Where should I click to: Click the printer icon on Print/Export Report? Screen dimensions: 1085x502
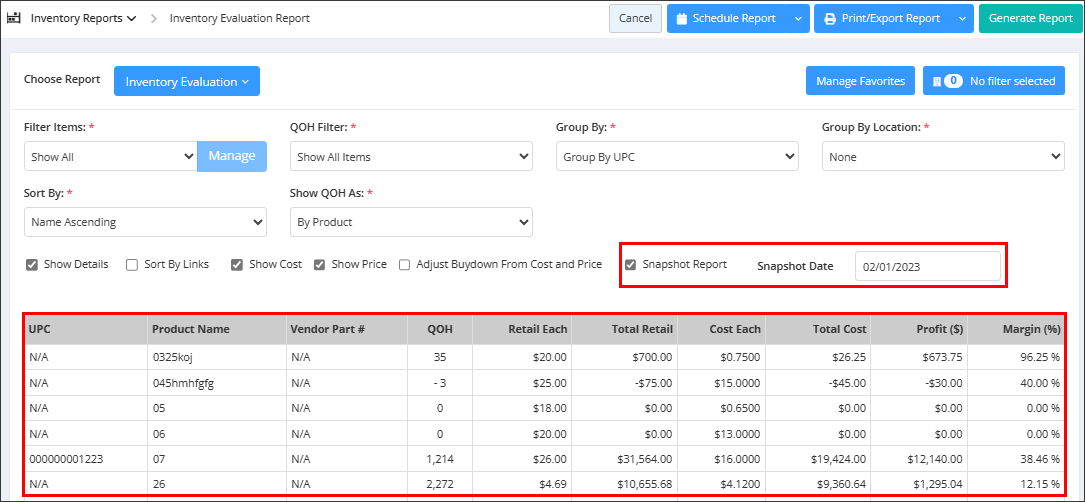pos(829,19)
